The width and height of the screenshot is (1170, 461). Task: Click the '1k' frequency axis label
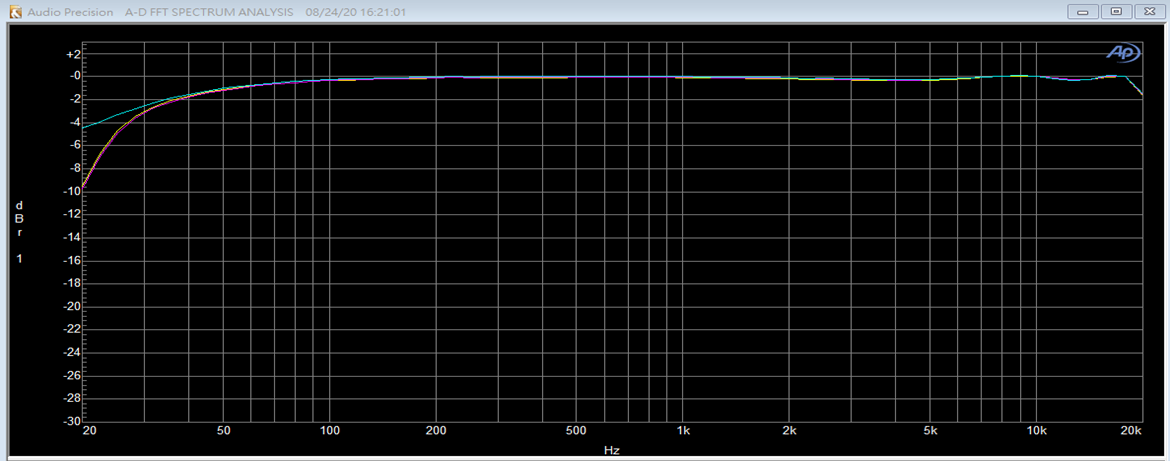[683, 431]
